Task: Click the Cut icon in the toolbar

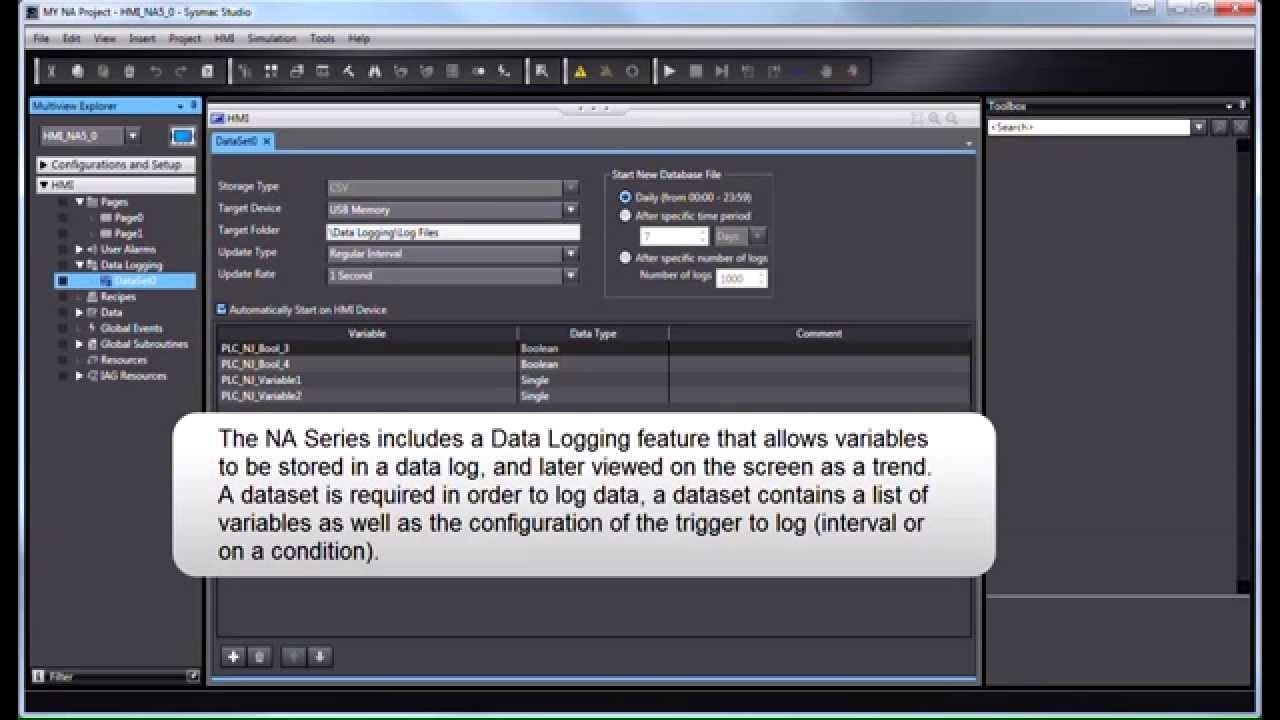Action: [52, 72]
